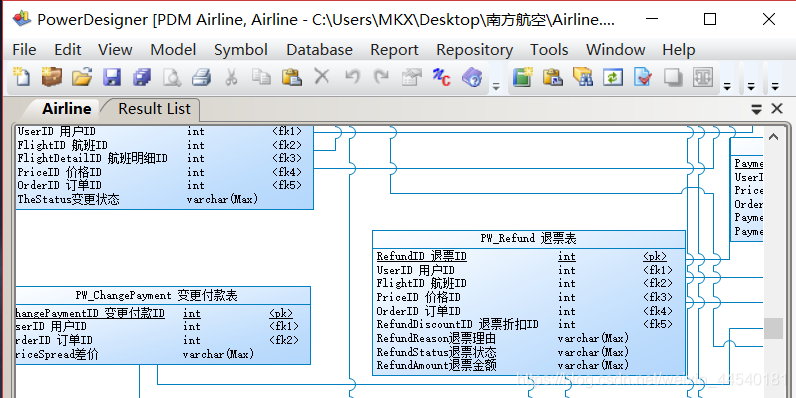Open the Edit menu
The height and width of the screenshot is (398, 796).
[68, 50]
